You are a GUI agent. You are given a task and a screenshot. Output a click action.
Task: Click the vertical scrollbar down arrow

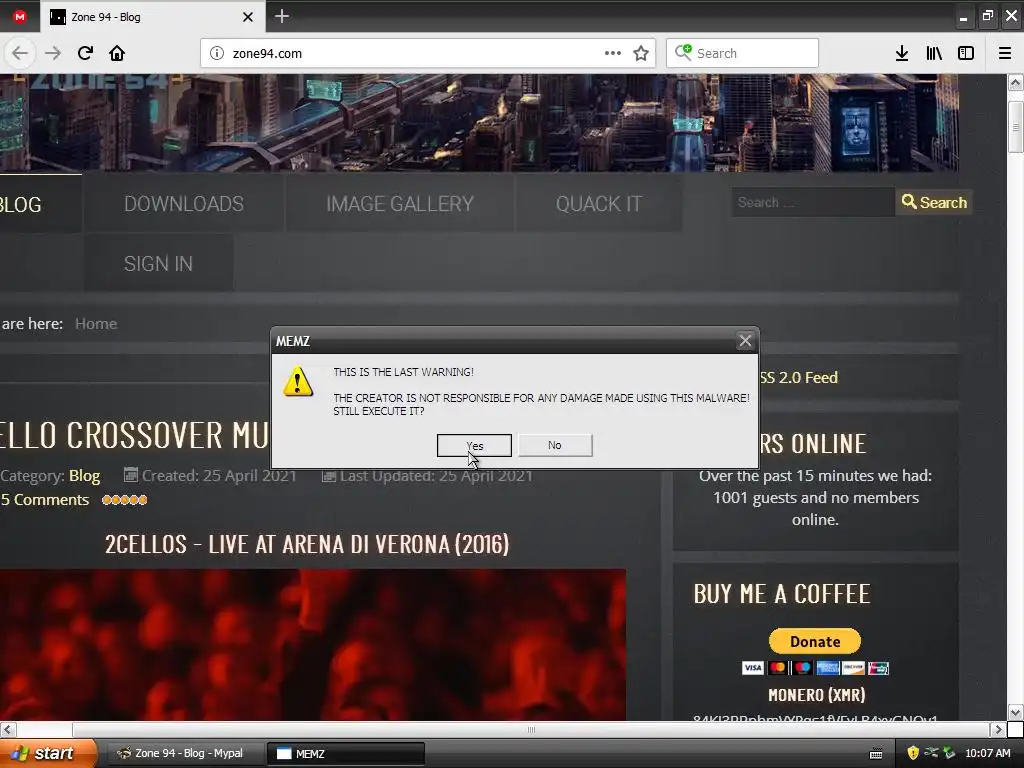point(1015,712)
